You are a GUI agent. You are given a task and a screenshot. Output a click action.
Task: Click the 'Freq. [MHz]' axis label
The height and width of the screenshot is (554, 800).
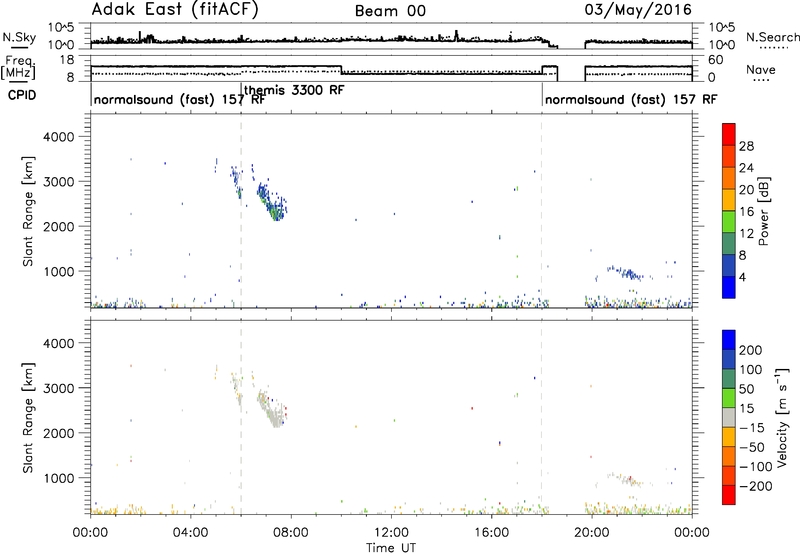click(18, 68)
